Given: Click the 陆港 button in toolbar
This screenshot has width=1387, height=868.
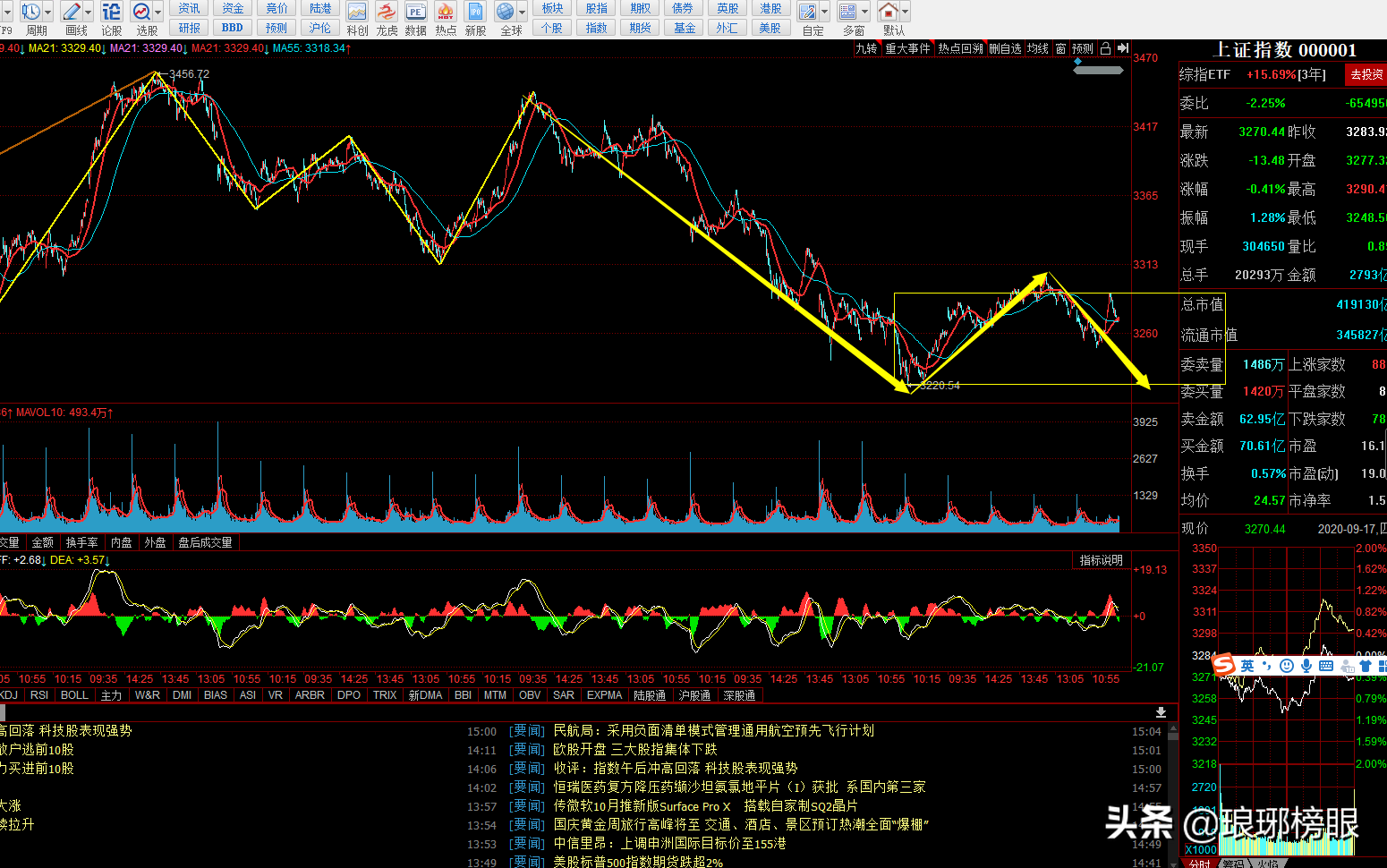Looking at the screenshot, I should click(320, 8).
